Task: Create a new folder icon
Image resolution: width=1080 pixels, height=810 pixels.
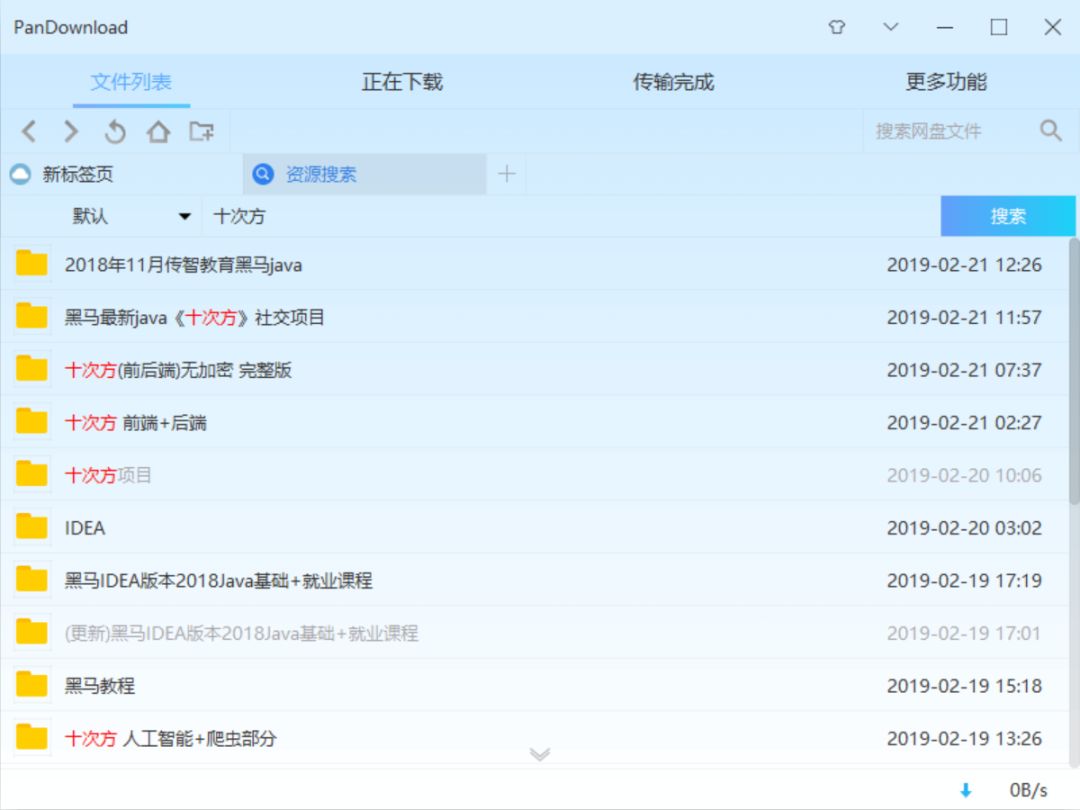Action: click(x=202, y=131)
